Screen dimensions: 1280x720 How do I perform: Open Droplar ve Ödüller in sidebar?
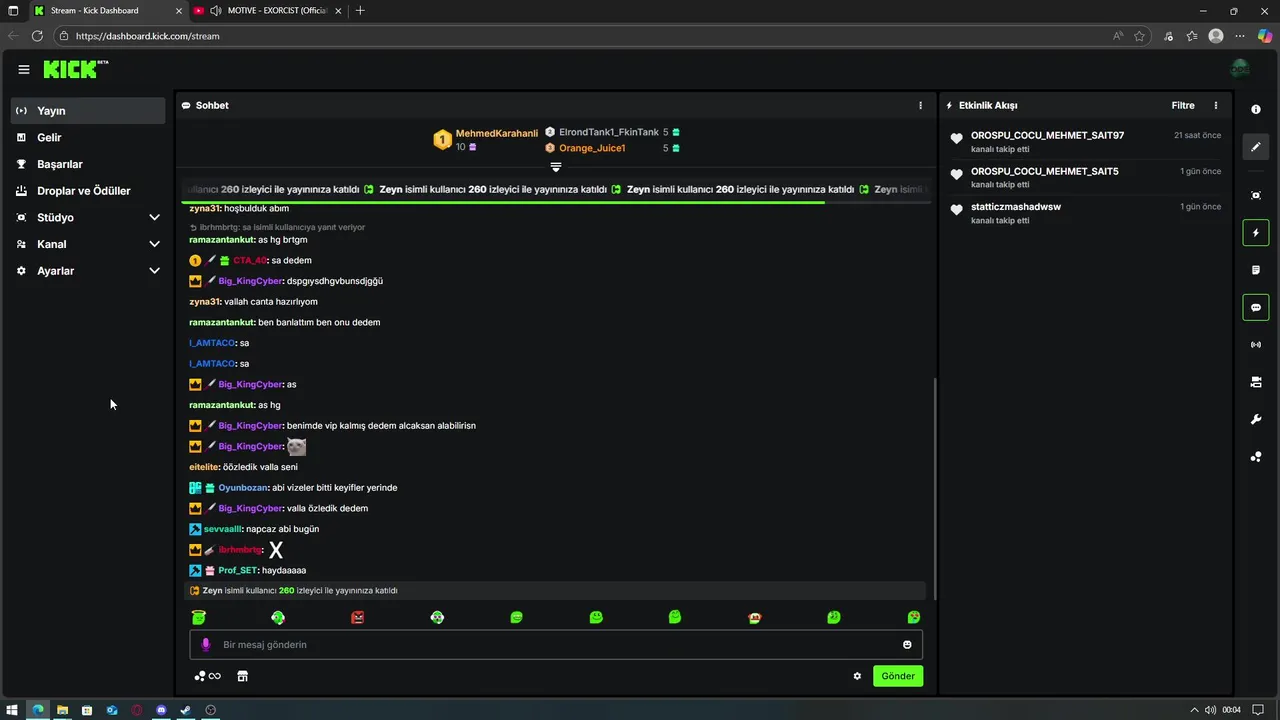point(88,191)
